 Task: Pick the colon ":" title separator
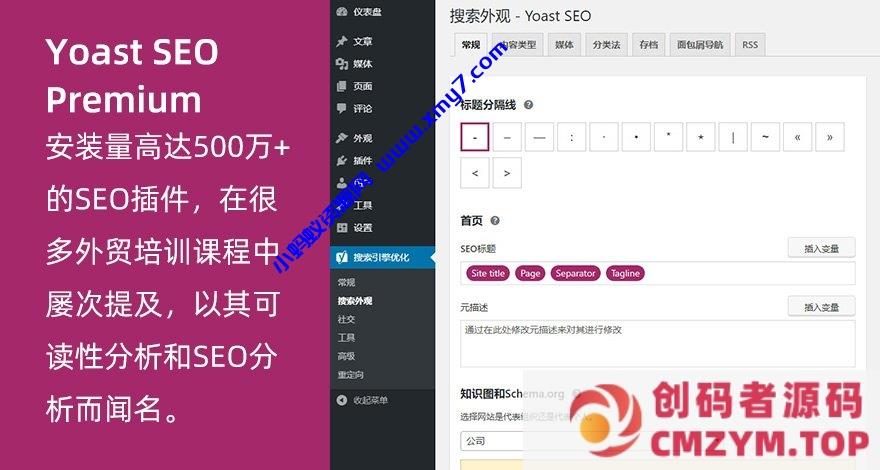click(571, 137)
